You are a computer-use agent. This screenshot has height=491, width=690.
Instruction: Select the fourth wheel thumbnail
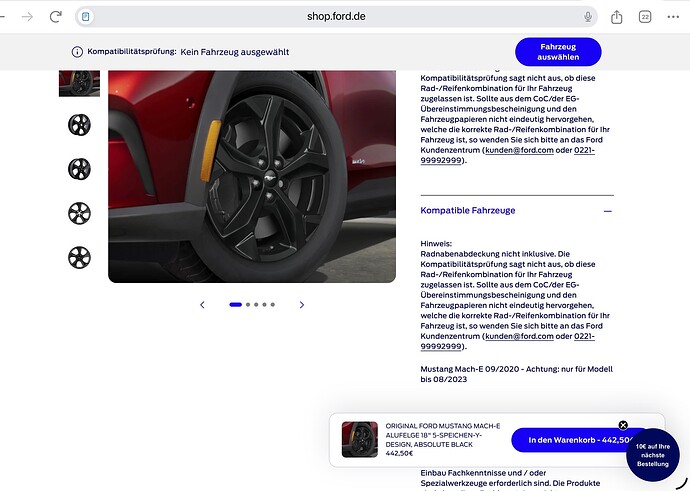coord(79,213)
